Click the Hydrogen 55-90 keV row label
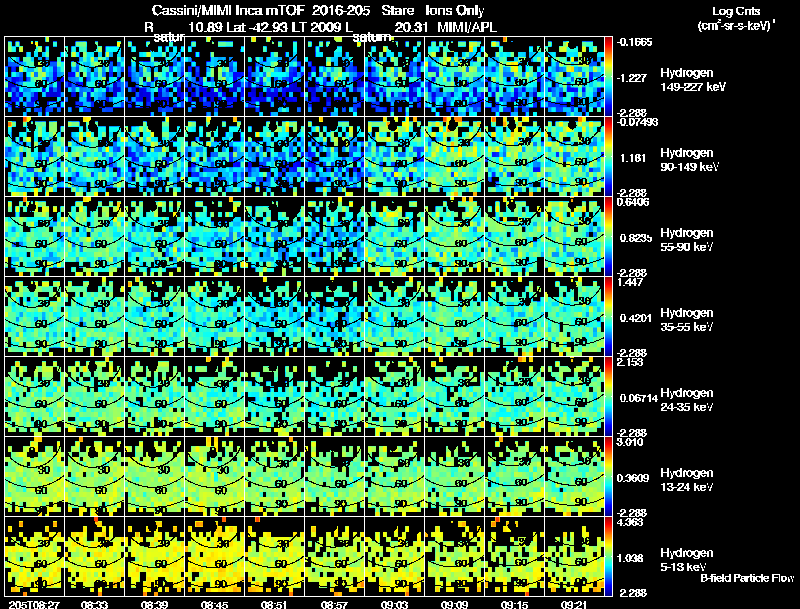This screenshot has width=800, height=609. tap(687, 240)
